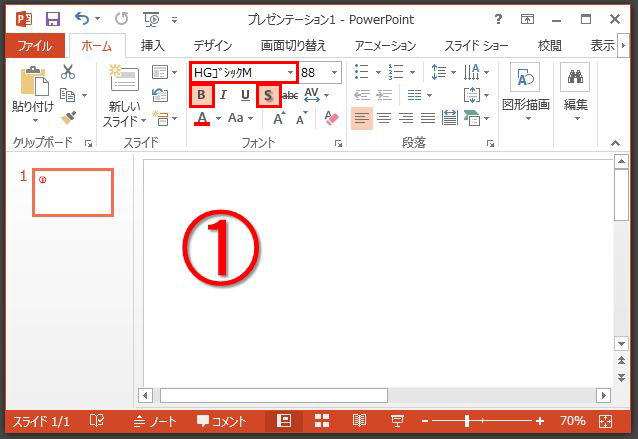This screenshot has width=638, height=439.
Task: Apply numbered list
Action: coord(396,72)
